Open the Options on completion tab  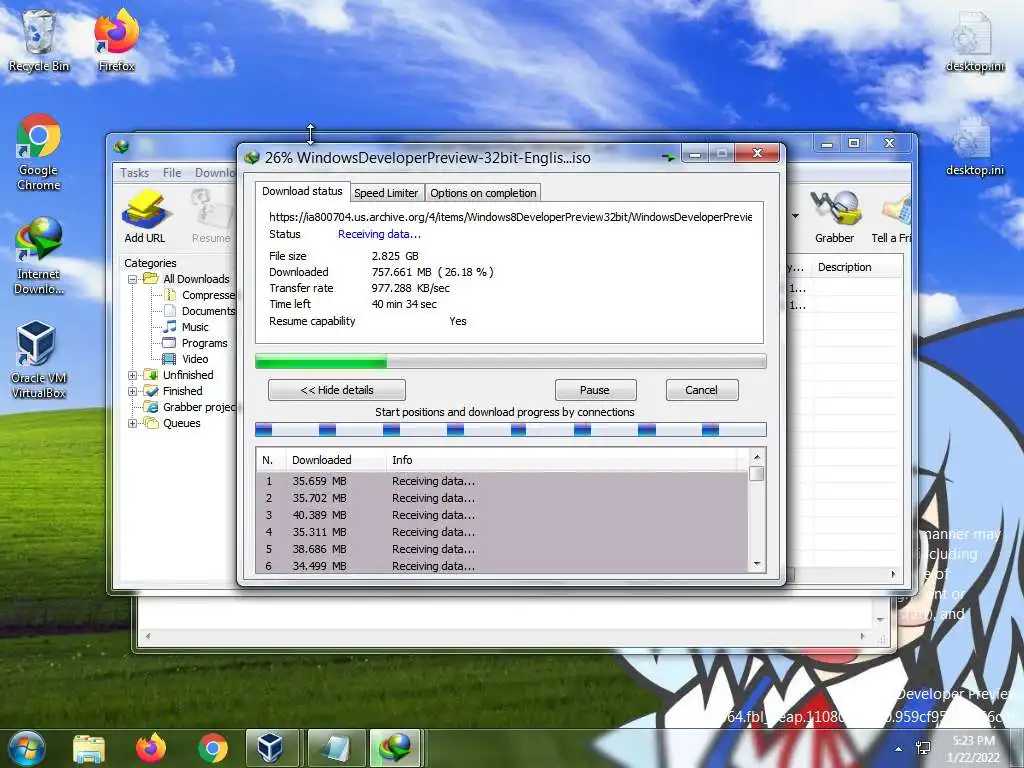pyautogui.click(x=483, y=193)
